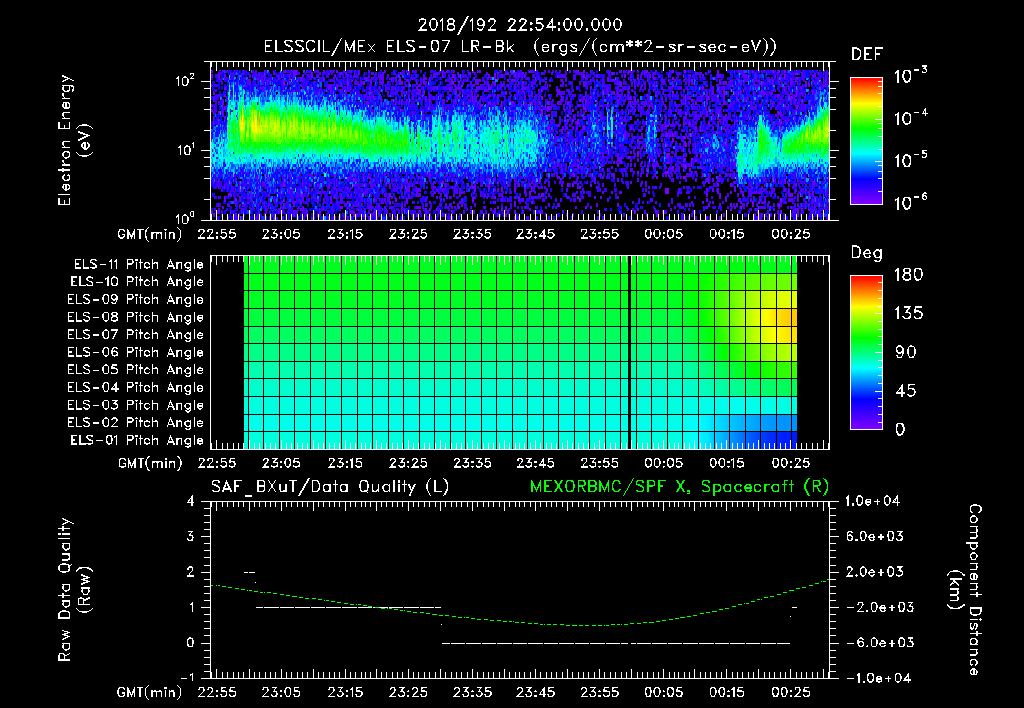Select the ELS-06 Pitch Angle row label
This screenshot has width=1024, height=708.
click(136, 352)
